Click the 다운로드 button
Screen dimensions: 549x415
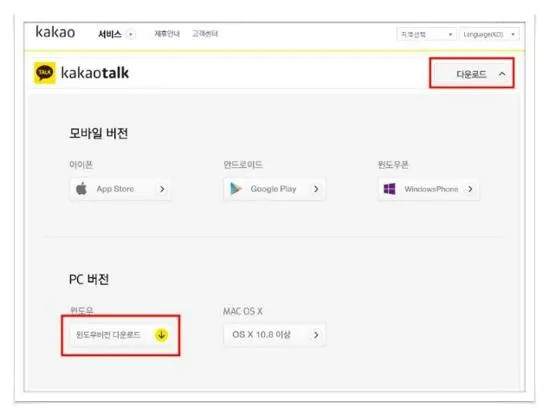472,73
